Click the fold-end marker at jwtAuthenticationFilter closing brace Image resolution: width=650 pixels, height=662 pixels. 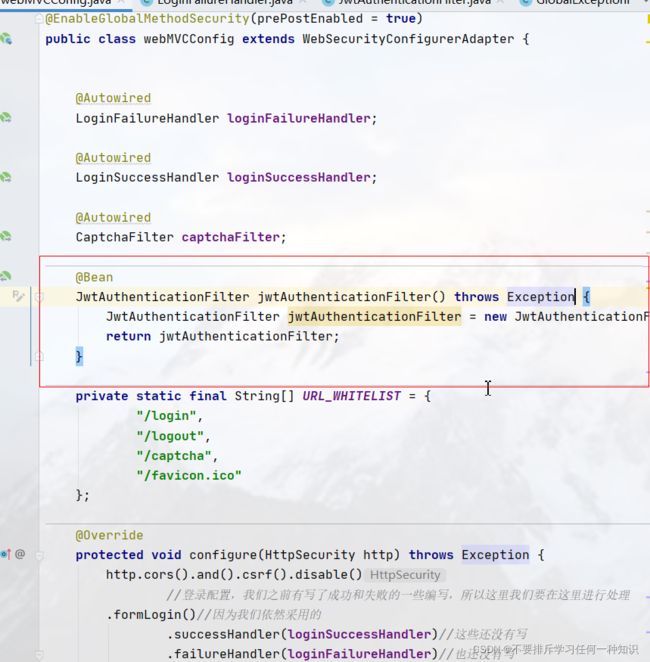point(38,357)
